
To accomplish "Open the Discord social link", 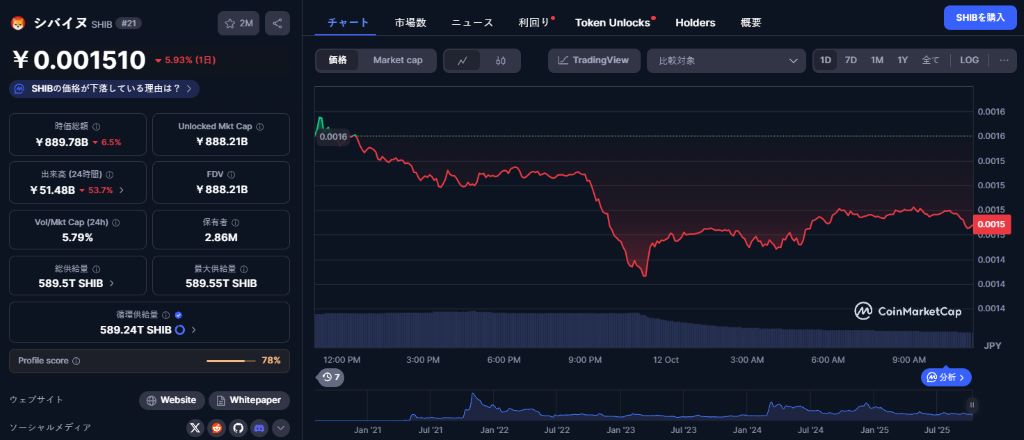I will 260,428.
